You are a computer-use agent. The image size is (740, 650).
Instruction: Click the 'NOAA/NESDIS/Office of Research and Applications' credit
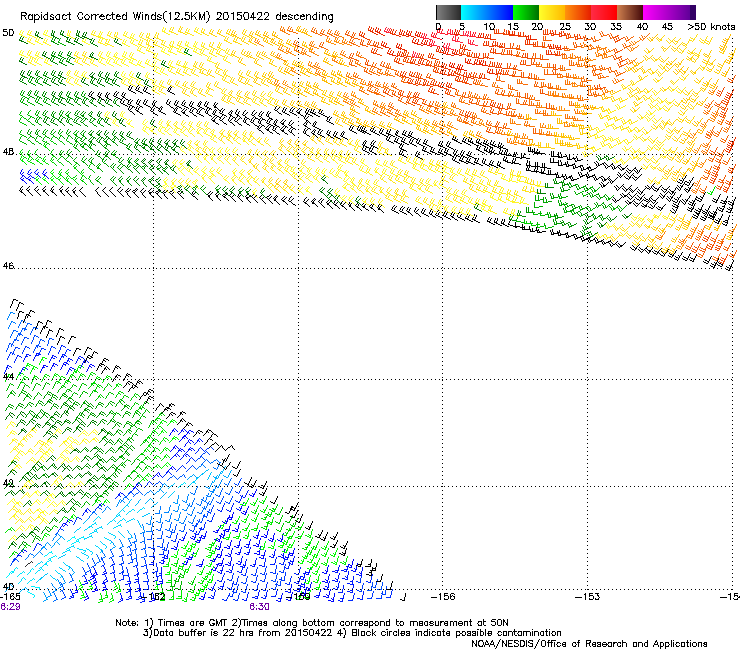click(x=589, y=644)
